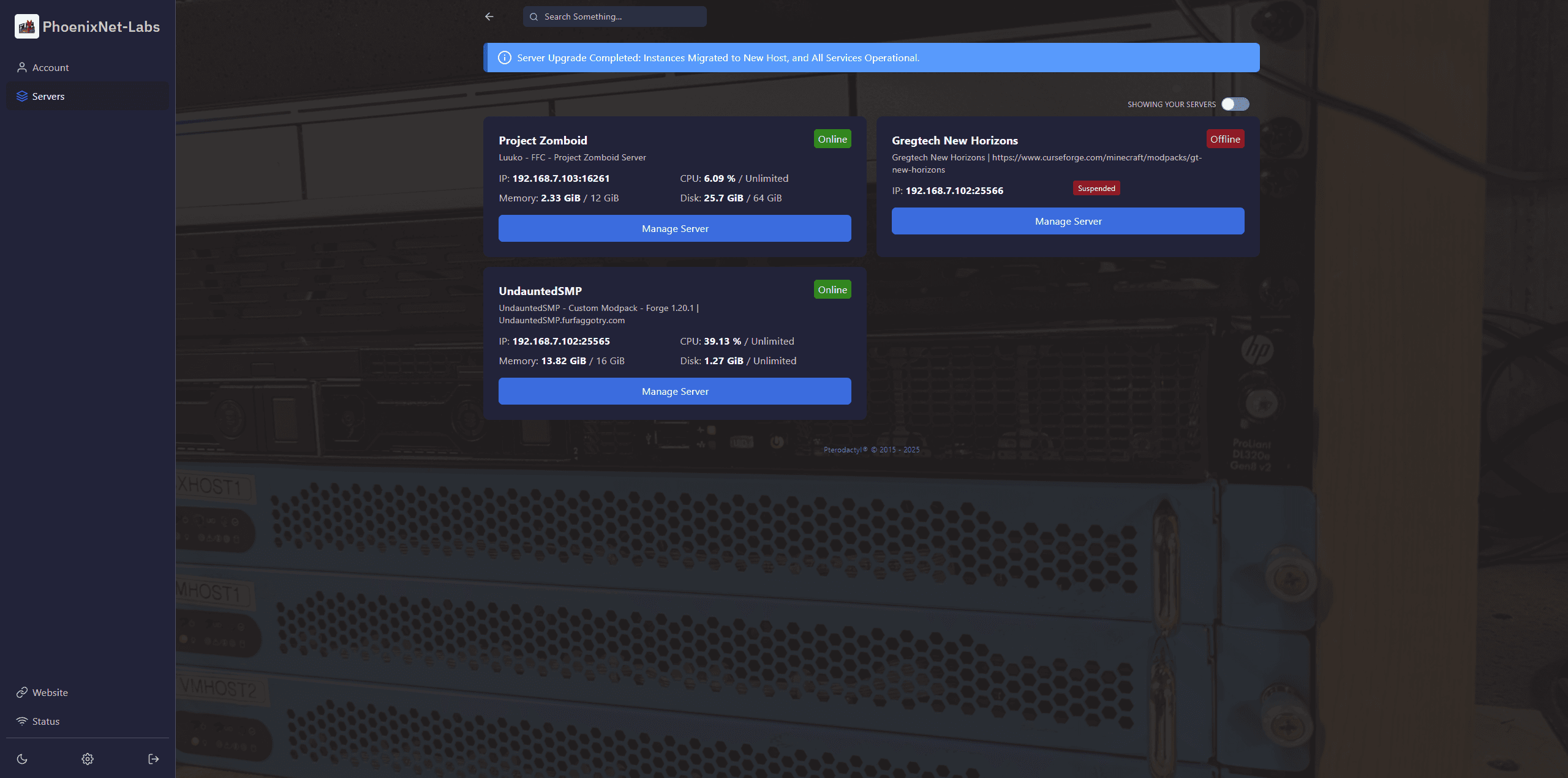Click the info icon on the upgrade banner
1568x778 pixels.
(x=504, y=58)
